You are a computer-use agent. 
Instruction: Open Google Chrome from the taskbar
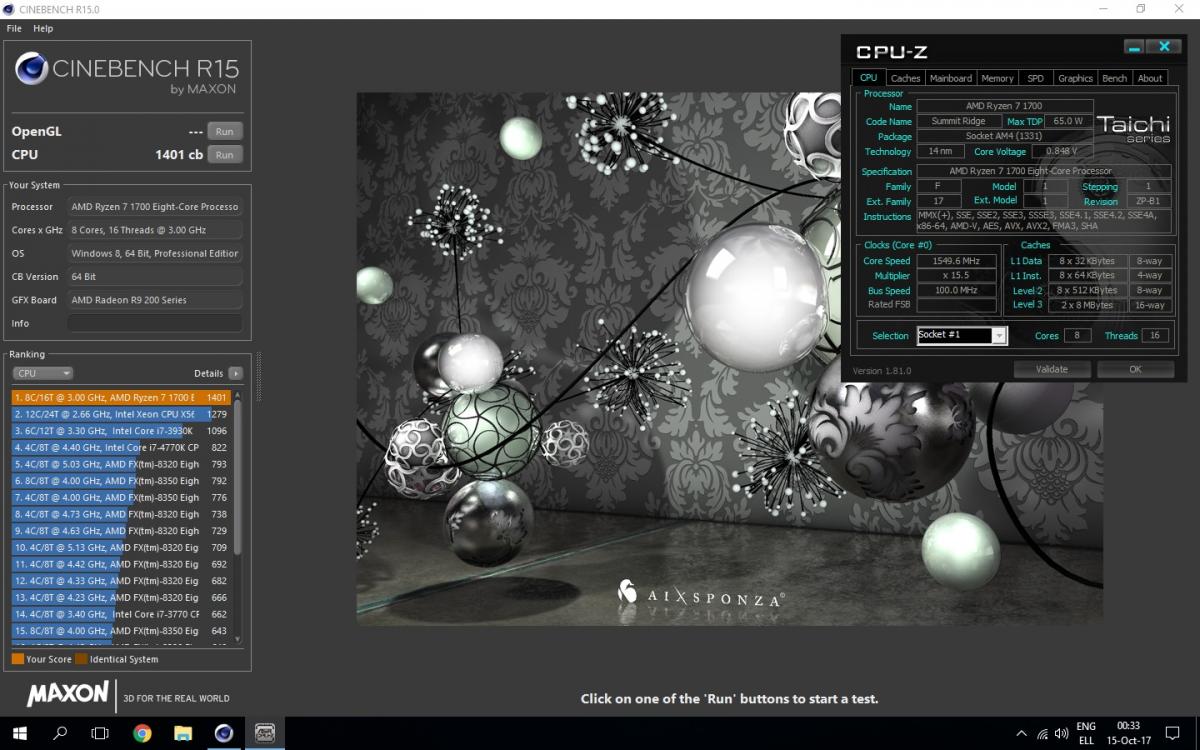[142, 733]
